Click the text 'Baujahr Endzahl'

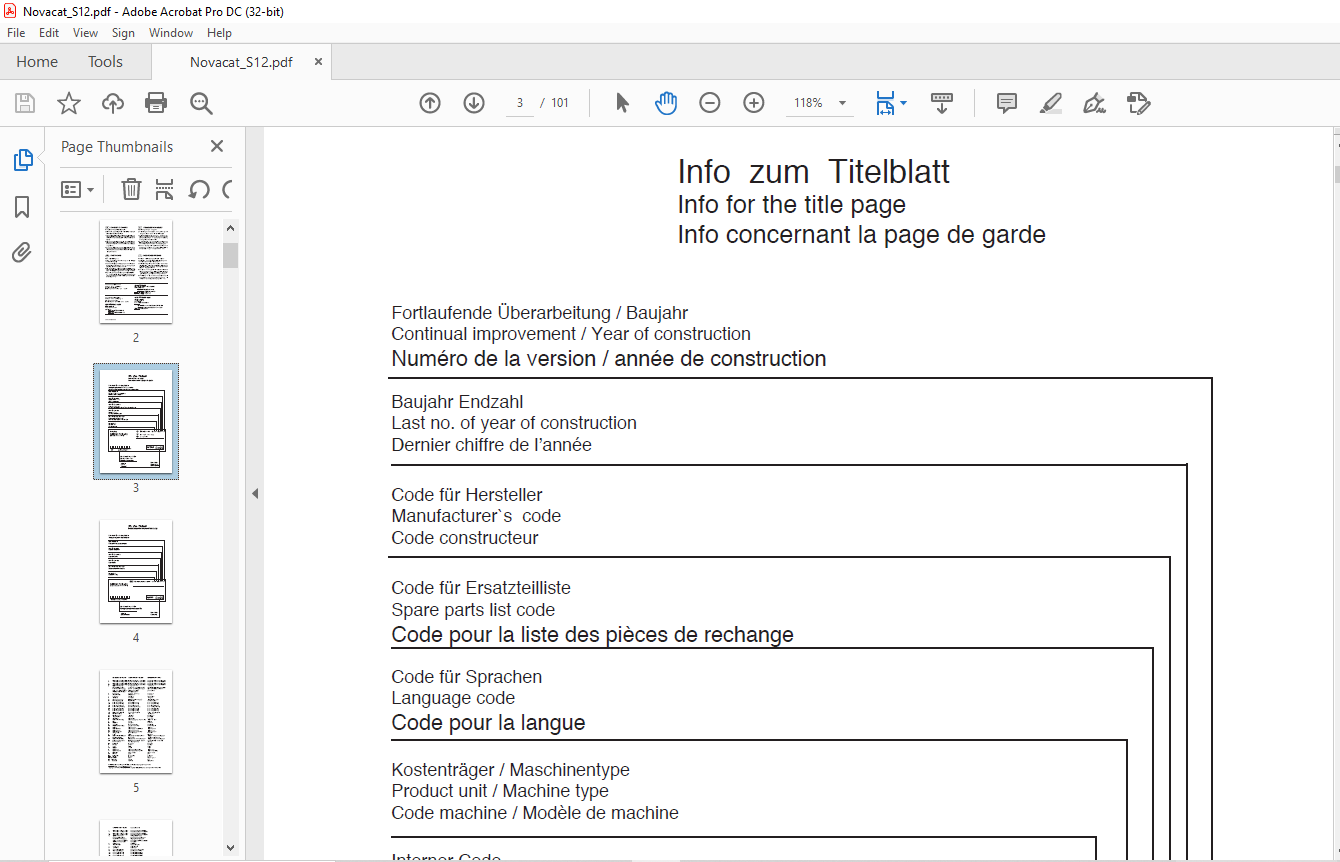[457, 402]
